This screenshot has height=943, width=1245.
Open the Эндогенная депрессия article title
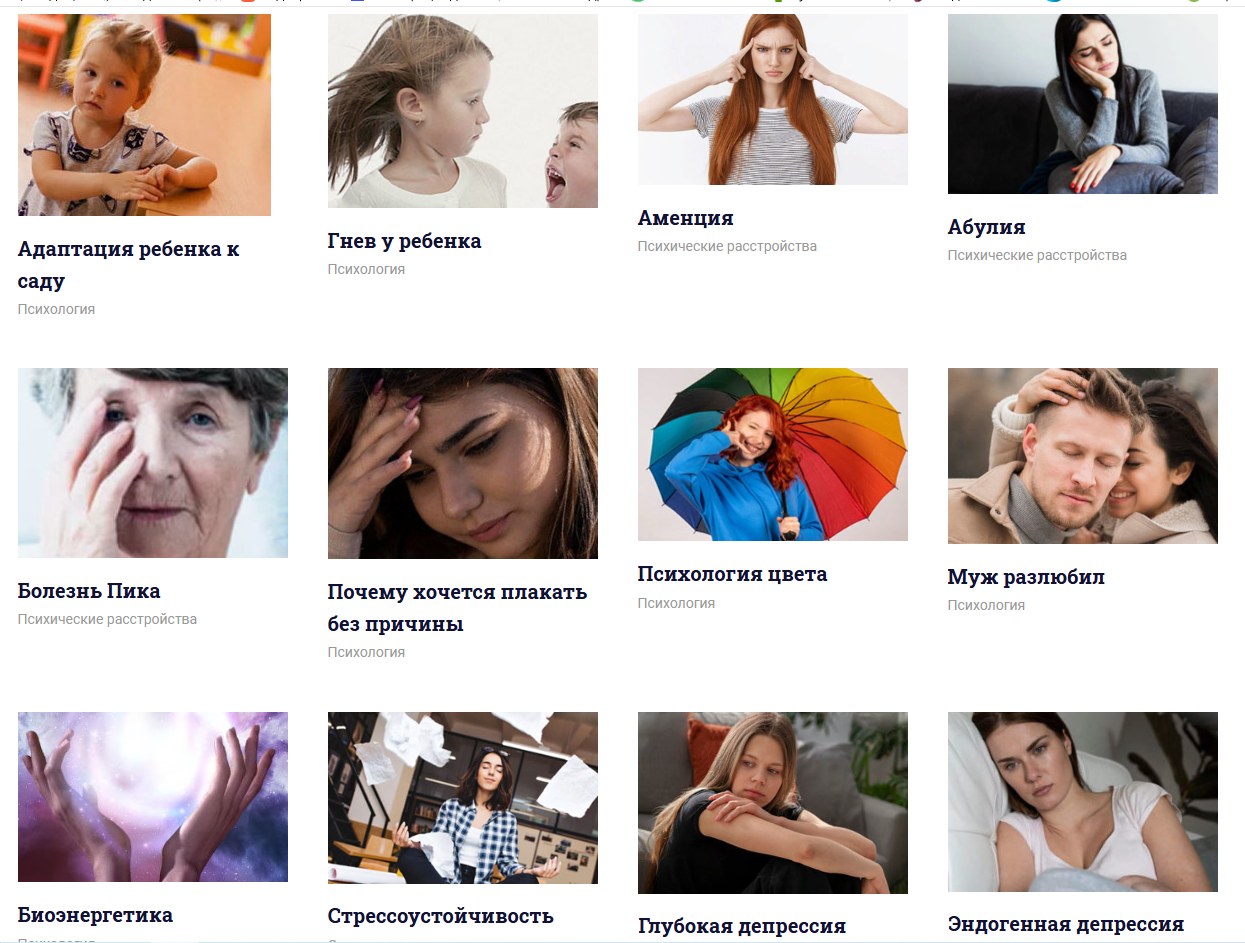coord(1066,924)
